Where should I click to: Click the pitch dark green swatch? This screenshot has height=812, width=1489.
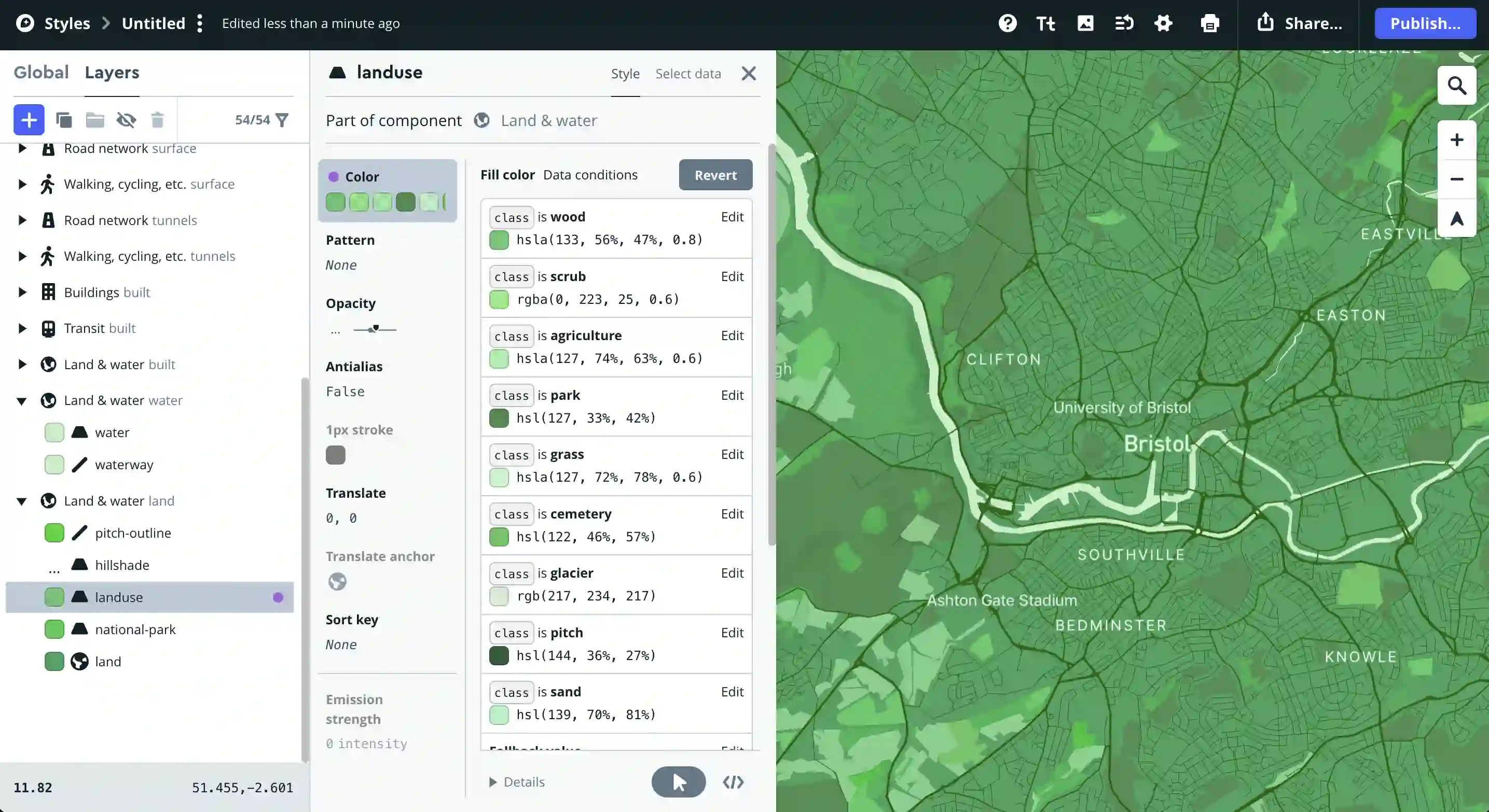pyautogui.click(x=499, y=655)
